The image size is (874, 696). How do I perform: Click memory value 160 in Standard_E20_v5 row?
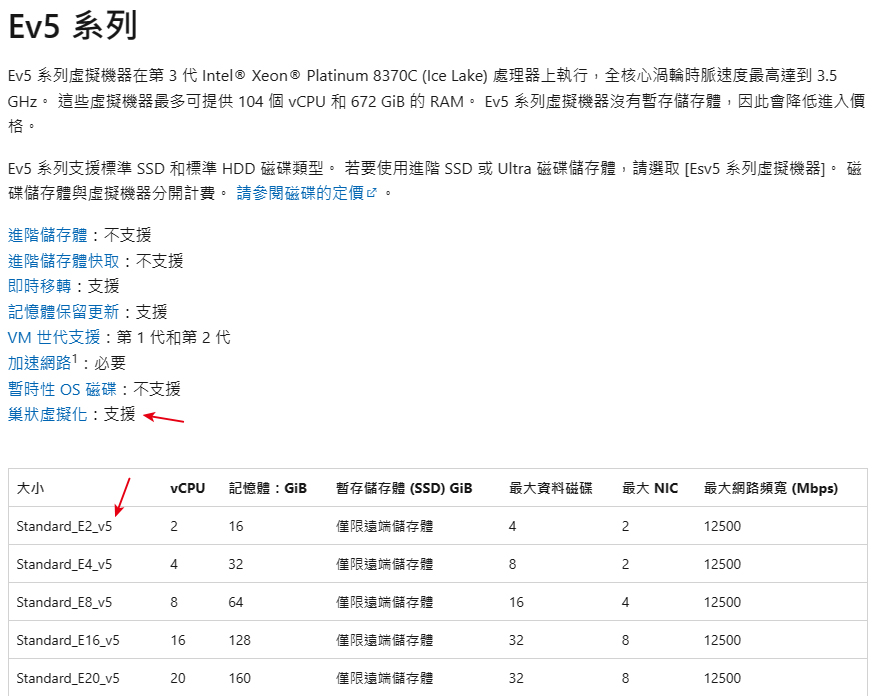point(240,678)
